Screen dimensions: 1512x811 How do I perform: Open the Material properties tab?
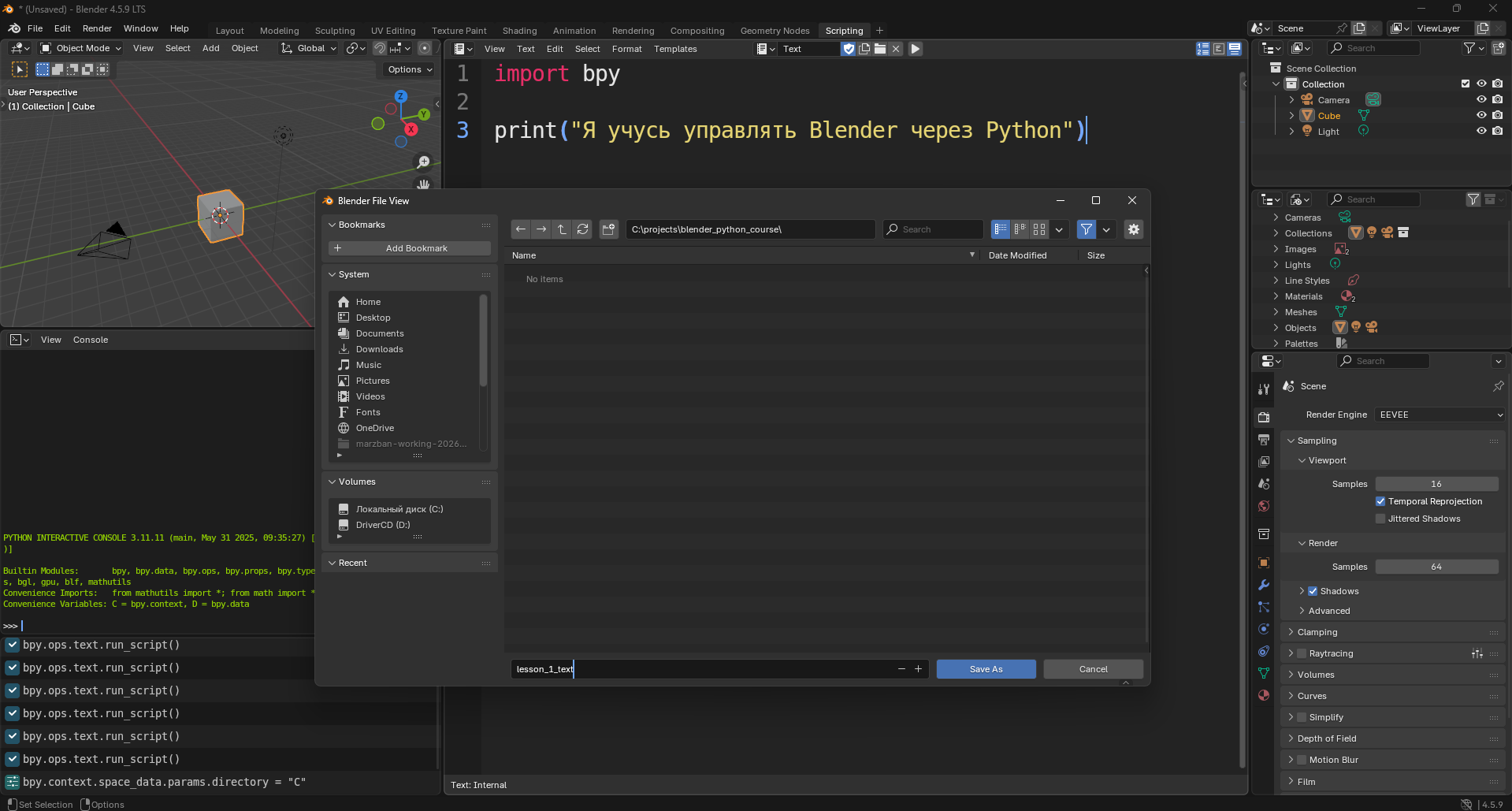1264,695
